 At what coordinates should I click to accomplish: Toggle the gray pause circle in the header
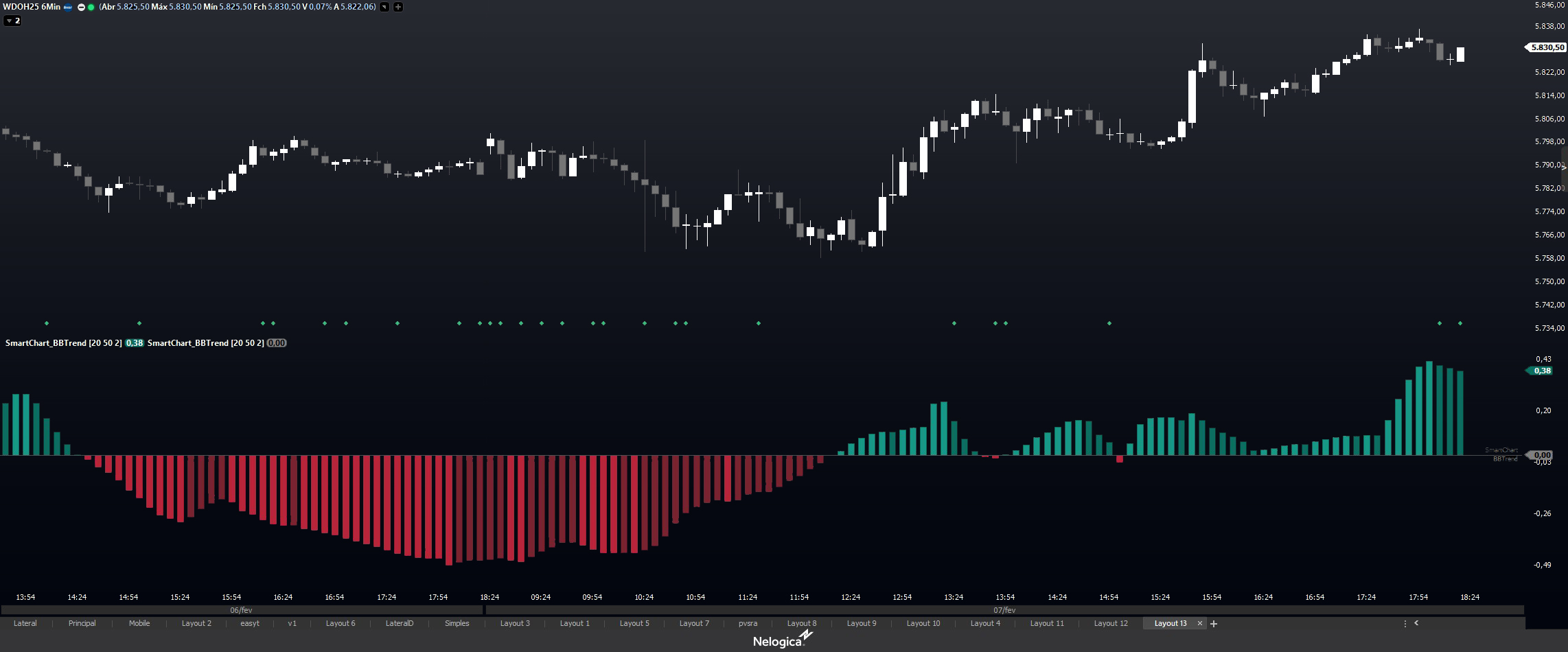pos(81,7)
